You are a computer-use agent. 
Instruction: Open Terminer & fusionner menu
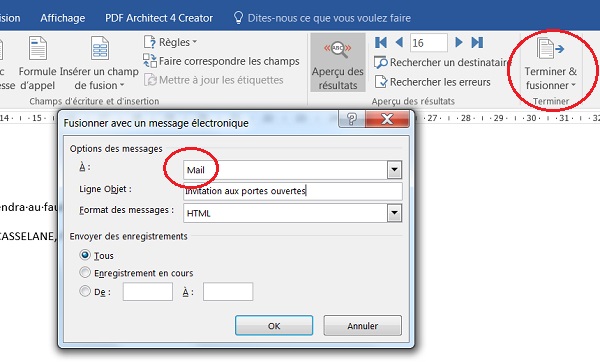[551, 64]
